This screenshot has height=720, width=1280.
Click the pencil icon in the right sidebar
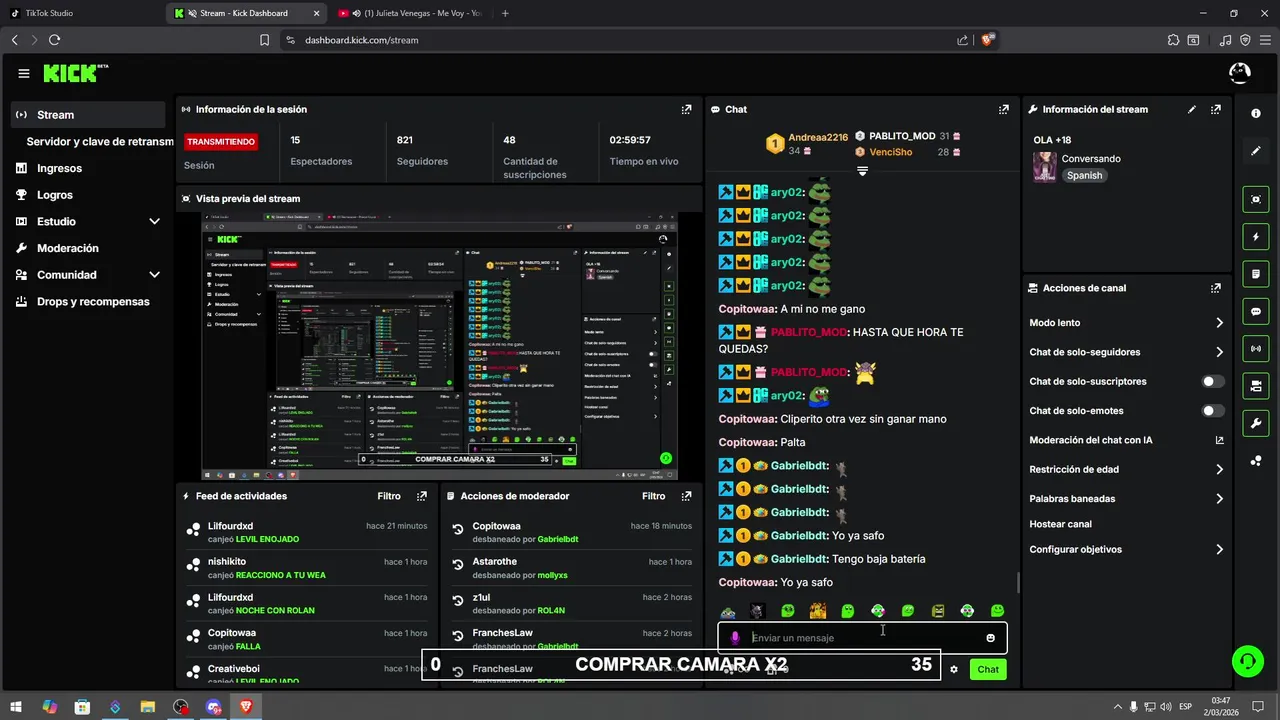point(1256,152)
